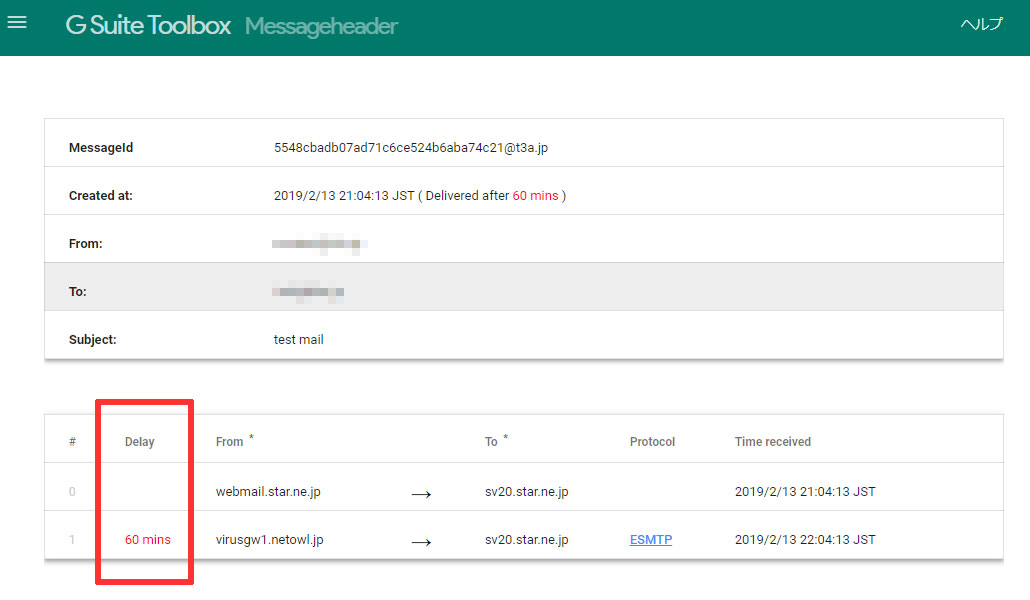Click webmail.star.ne.jp in hop 0

pos(268,492)
